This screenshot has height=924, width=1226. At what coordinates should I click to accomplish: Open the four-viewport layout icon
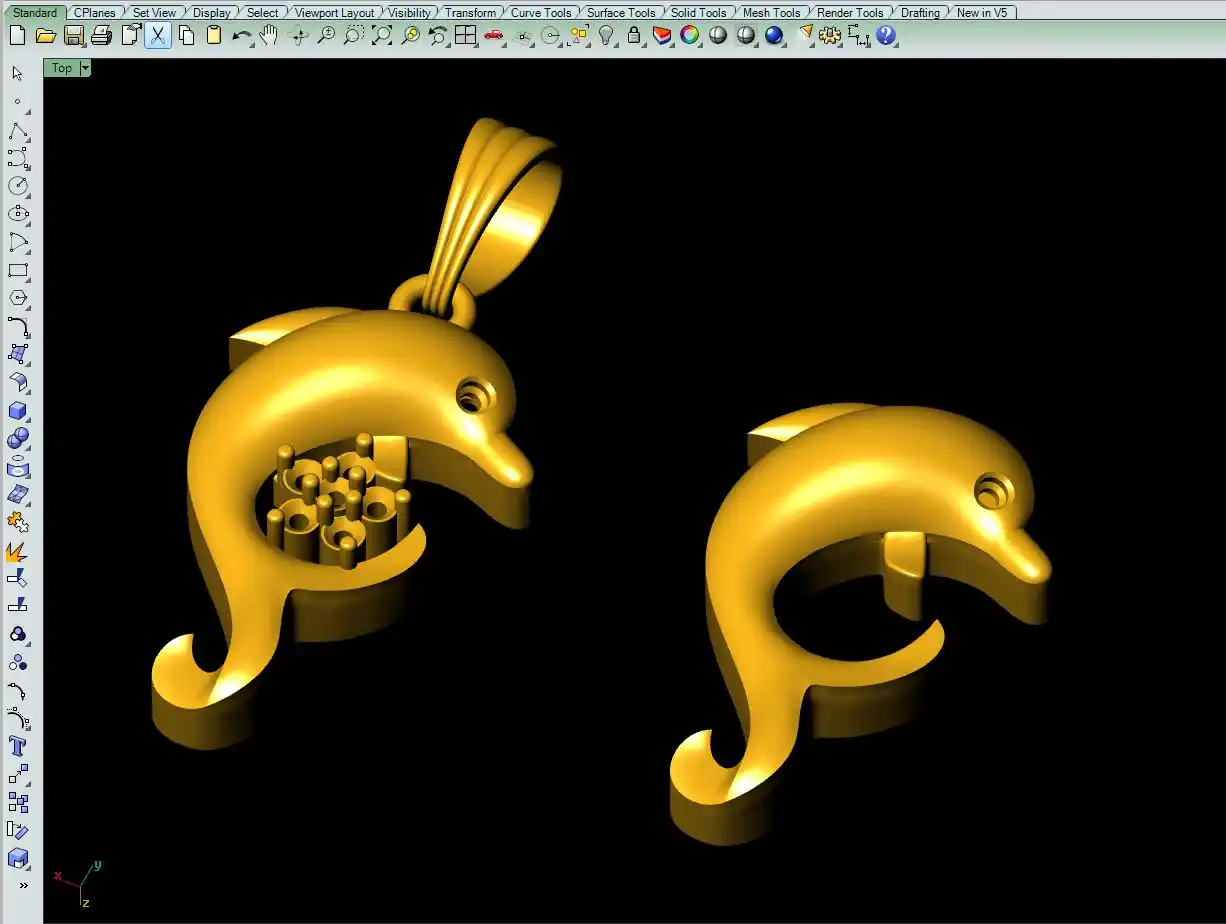(x=465, y=36)
